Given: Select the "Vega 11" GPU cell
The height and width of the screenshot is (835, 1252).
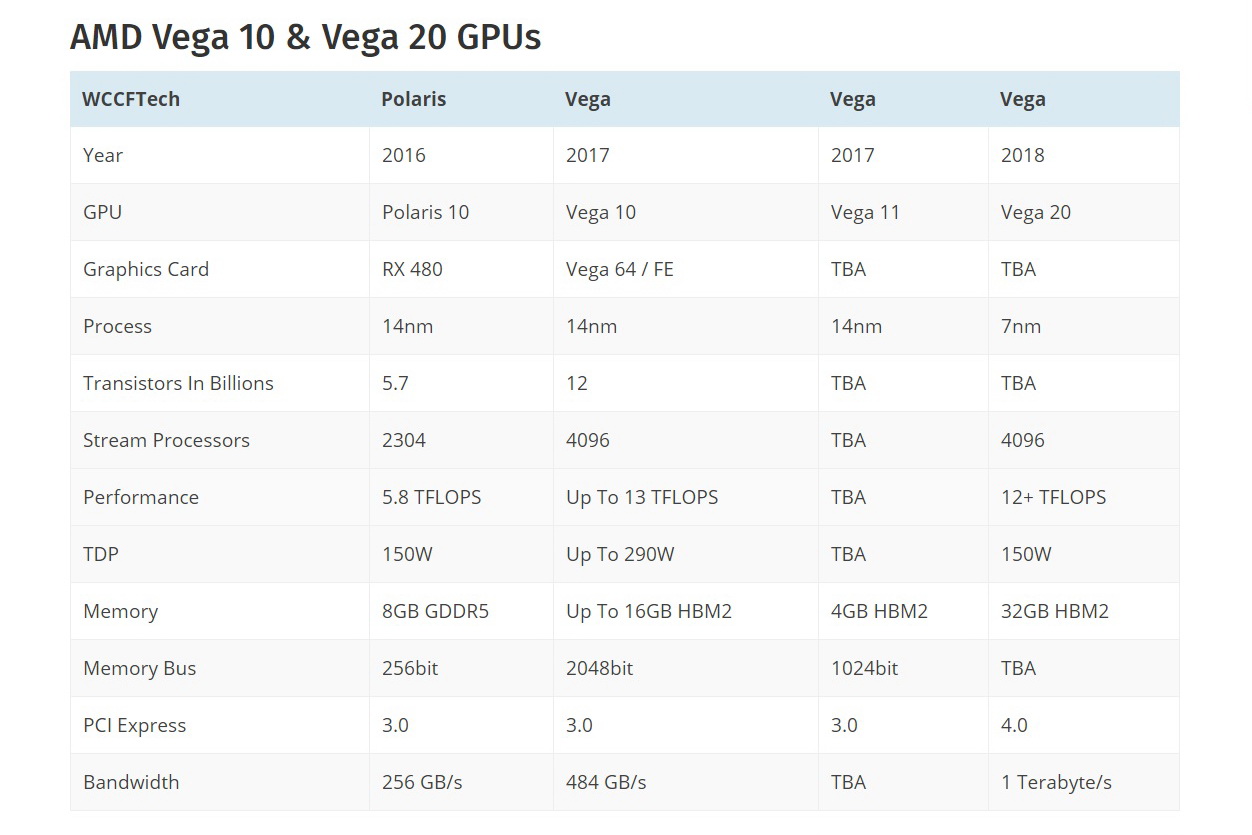Looking at the screenshot, I should click(x=865, y=212).
